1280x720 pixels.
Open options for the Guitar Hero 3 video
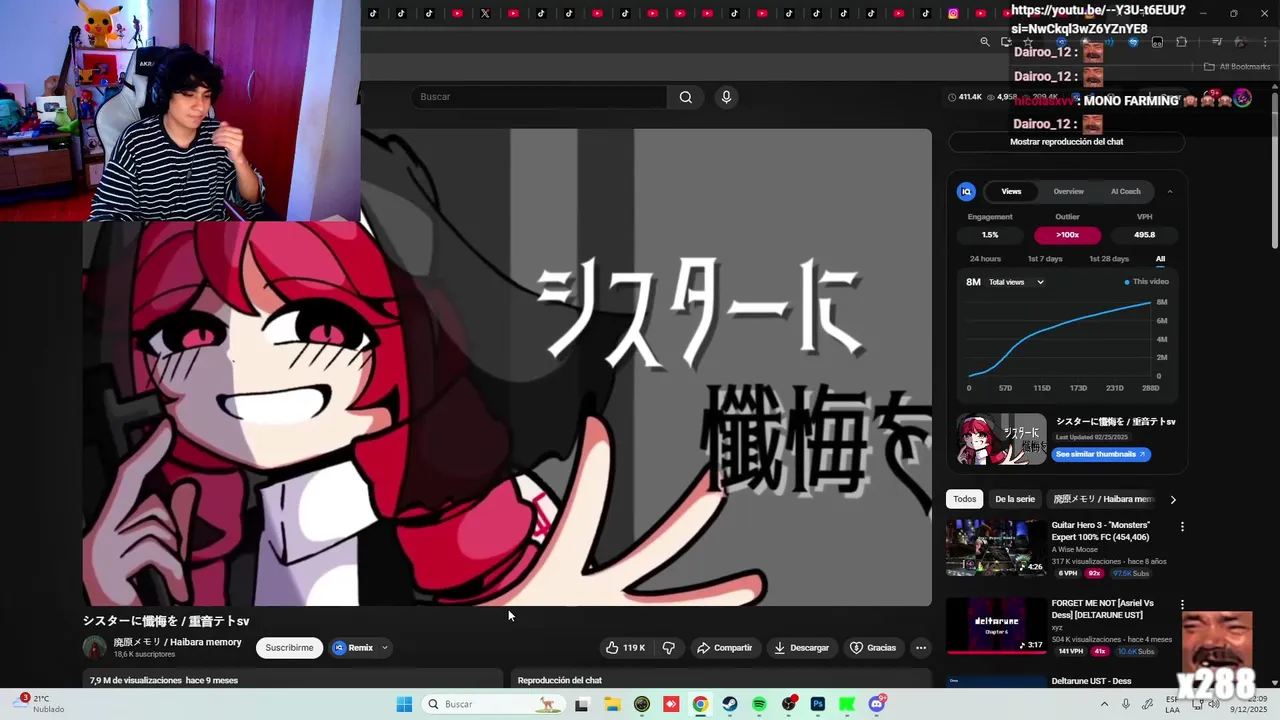pyautogui.click(x=1182, y=526)
